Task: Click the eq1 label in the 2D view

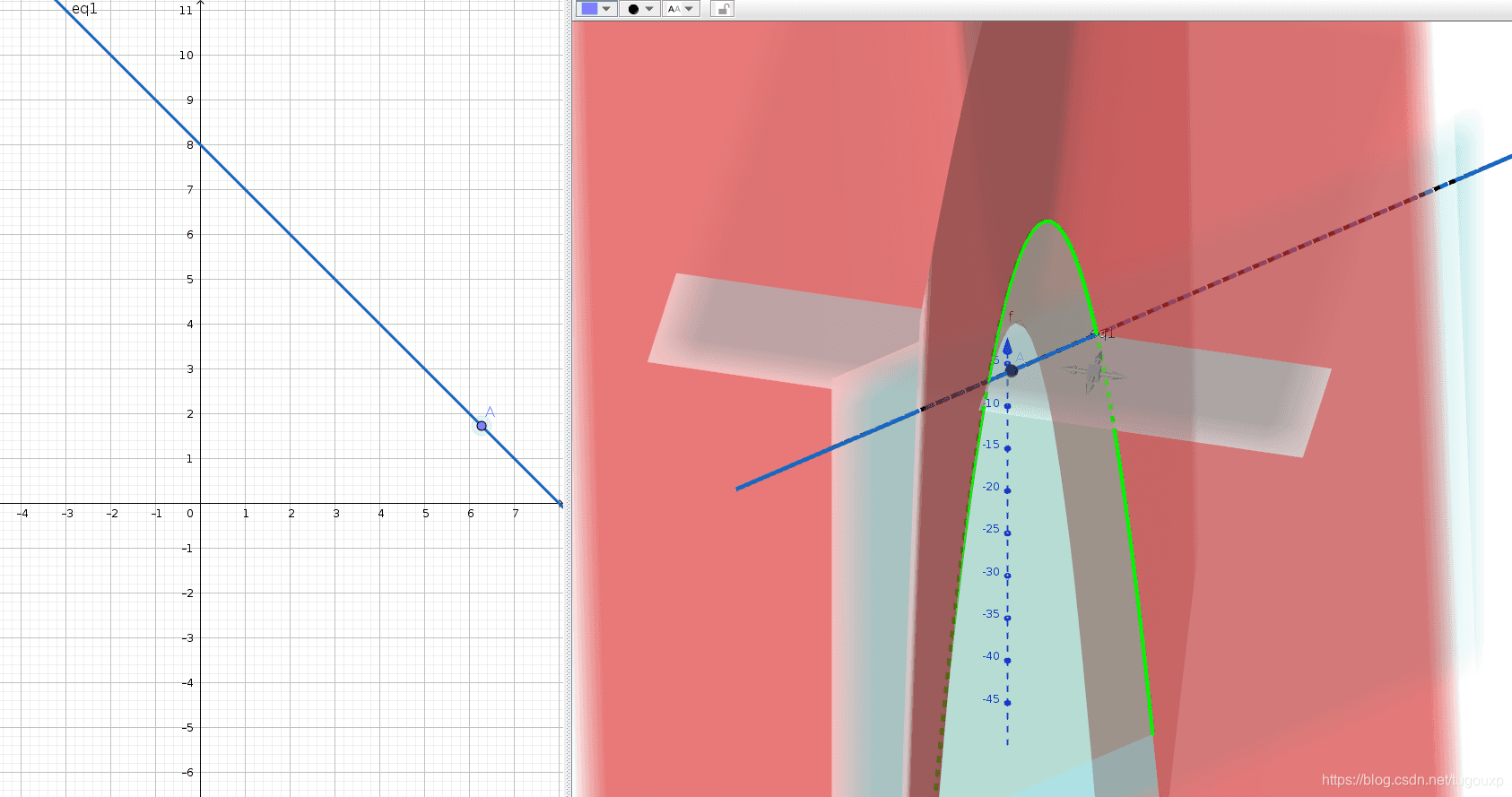Action: click(x=84, y=9)
